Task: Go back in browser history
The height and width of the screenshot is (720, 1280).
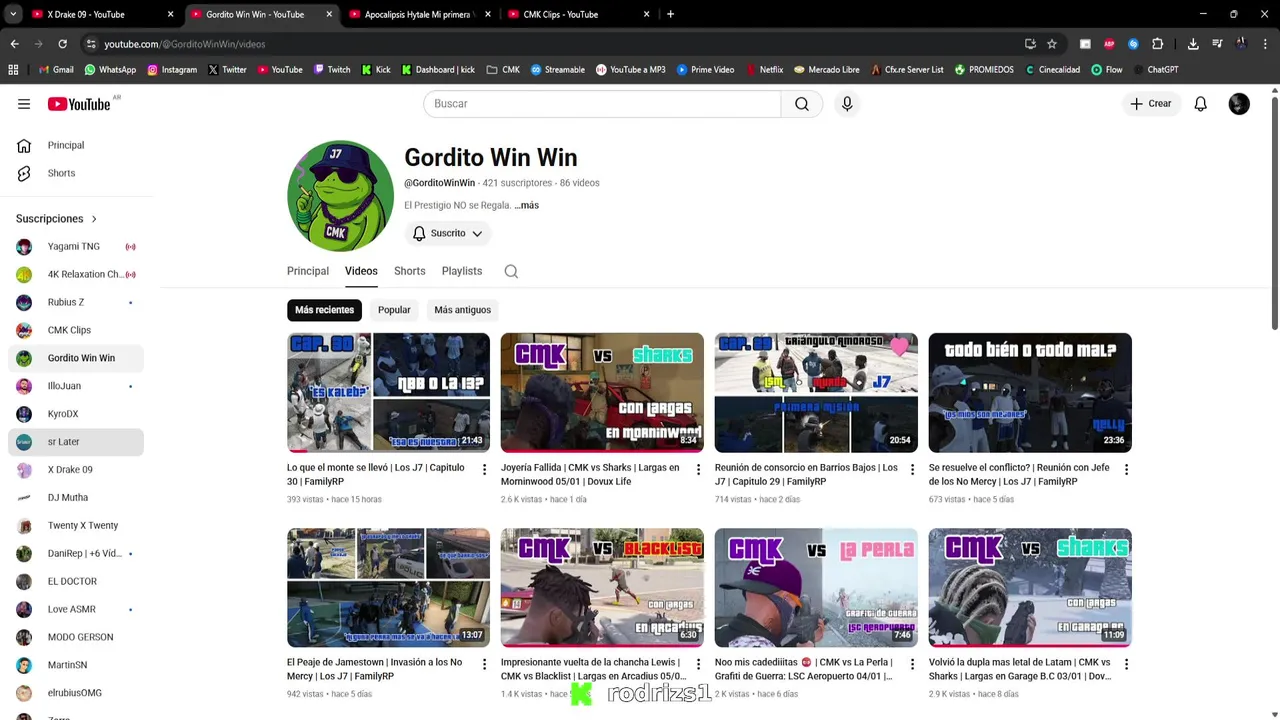Action: [14, 44]
